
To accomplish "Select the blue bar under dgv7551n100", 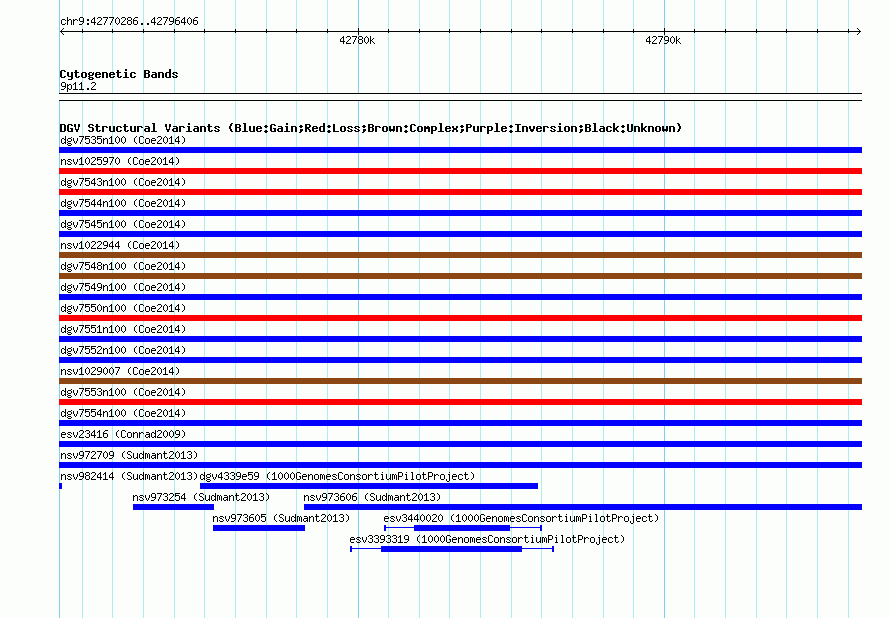I will click(x=460, y=339).
